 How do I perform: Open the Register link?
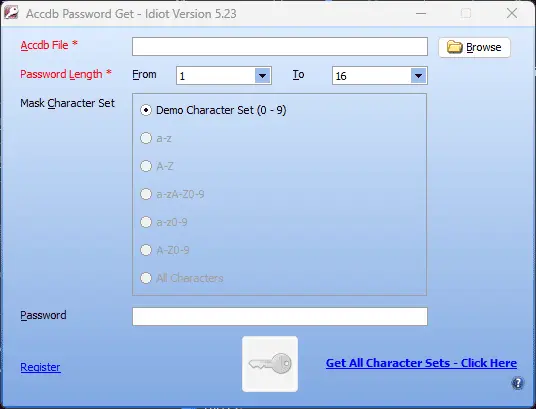(x=40, y=367)
